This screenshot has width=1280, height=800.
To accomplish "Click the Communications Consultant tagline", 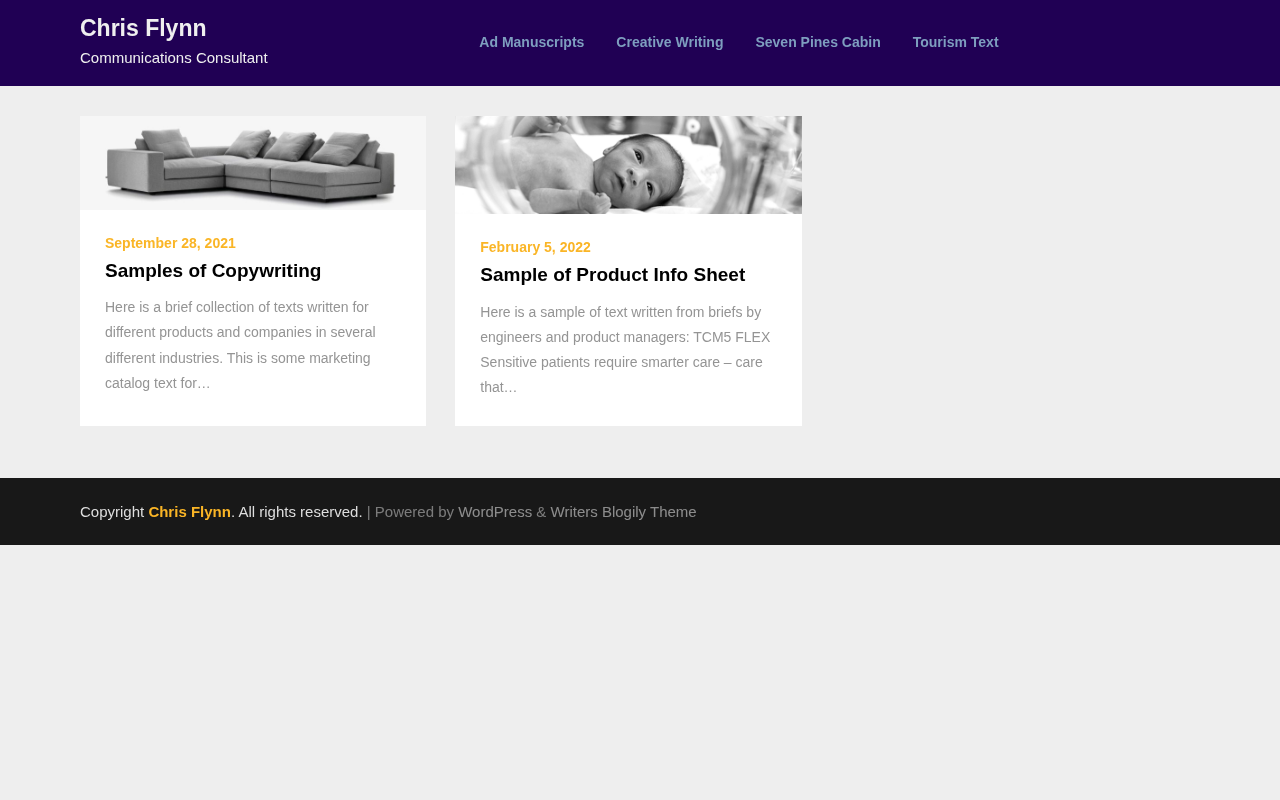I will [x=174, y=58].
